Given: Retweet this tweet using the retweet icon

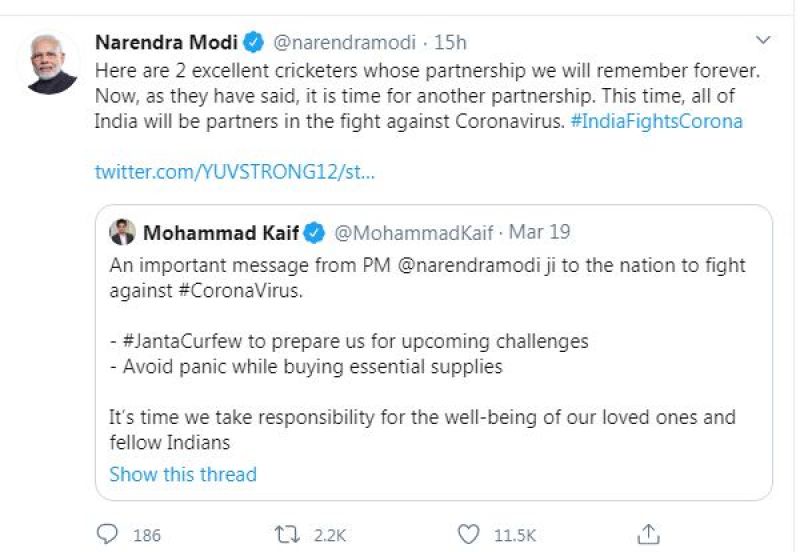Looking at the screenshot, I should tap(288, 534).
